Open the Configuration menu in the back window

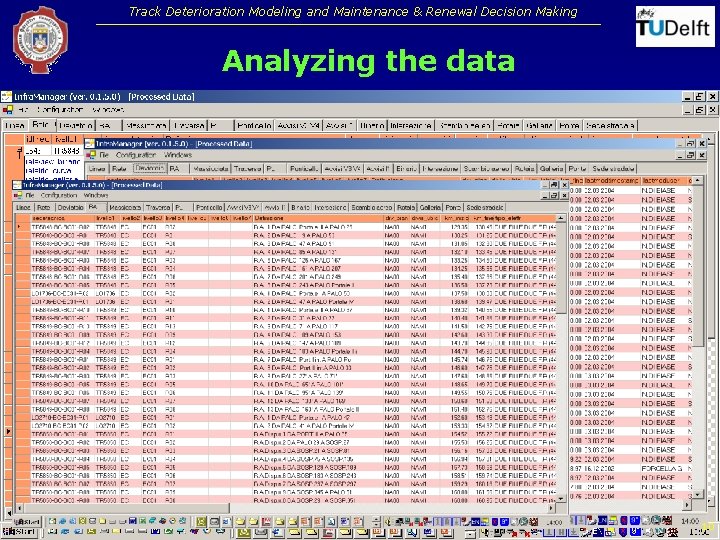point(60,110)
